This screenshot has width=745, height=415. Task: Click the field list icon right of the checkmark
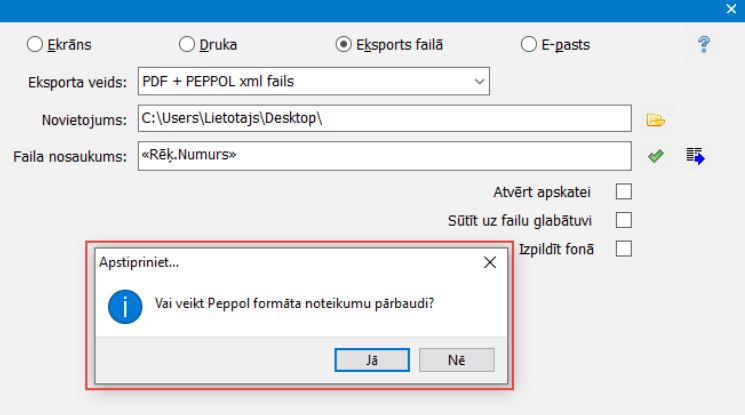coord(695,156)
